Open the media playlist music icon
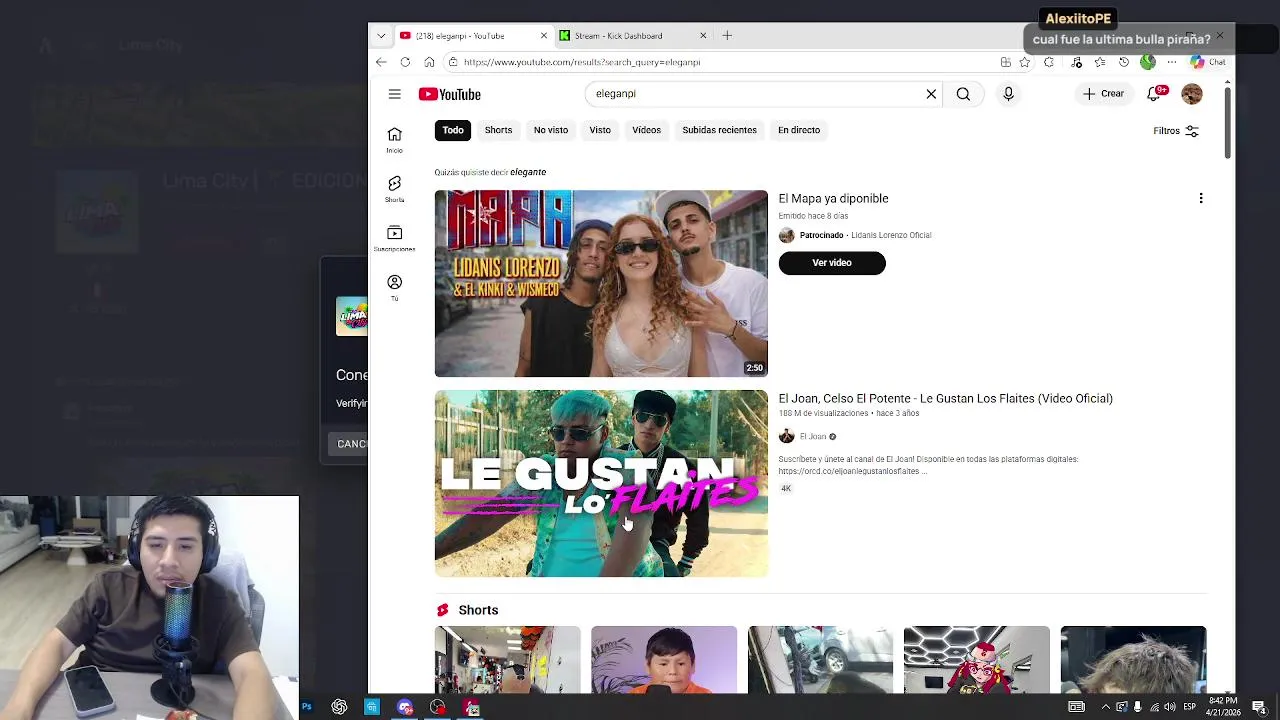 click(x=1077, y=62)
